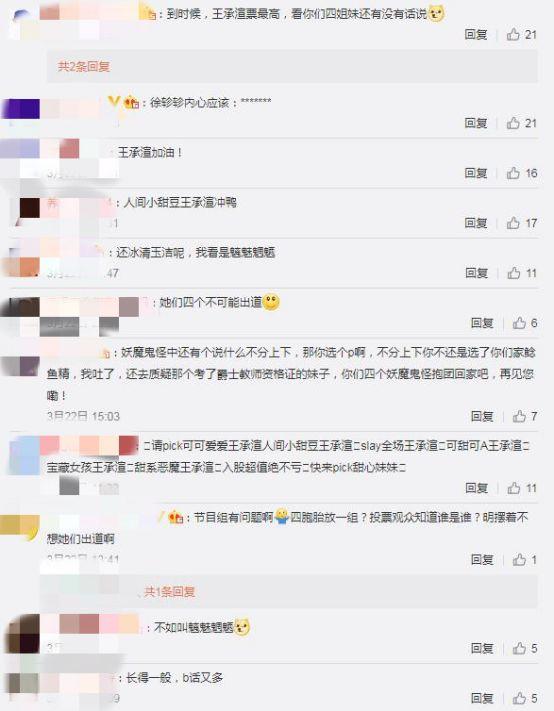Click the yellow V verified badge

114,102
